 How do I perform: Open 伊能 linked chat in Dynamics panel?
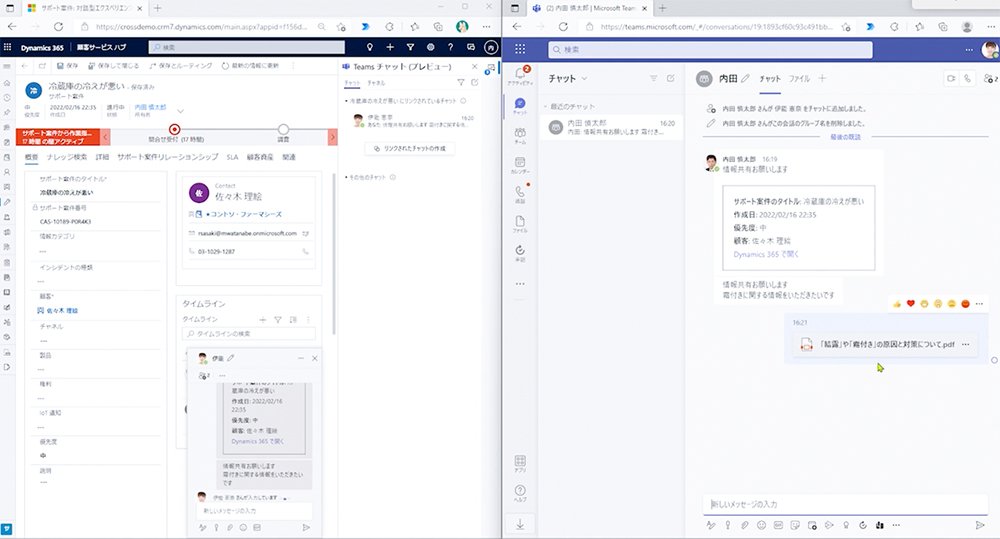pos(413,121)
